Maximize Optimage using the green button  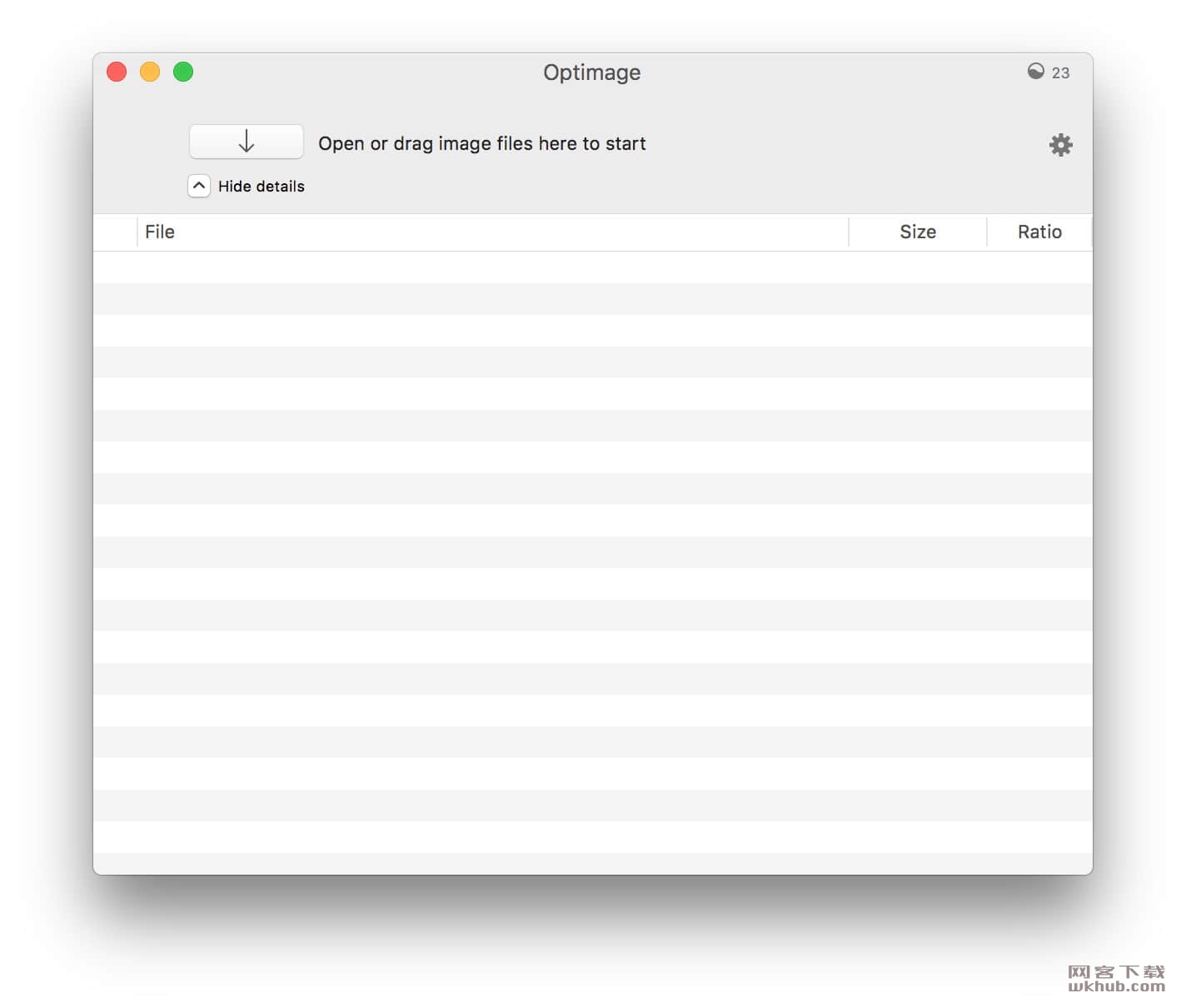tap(183, 72)
